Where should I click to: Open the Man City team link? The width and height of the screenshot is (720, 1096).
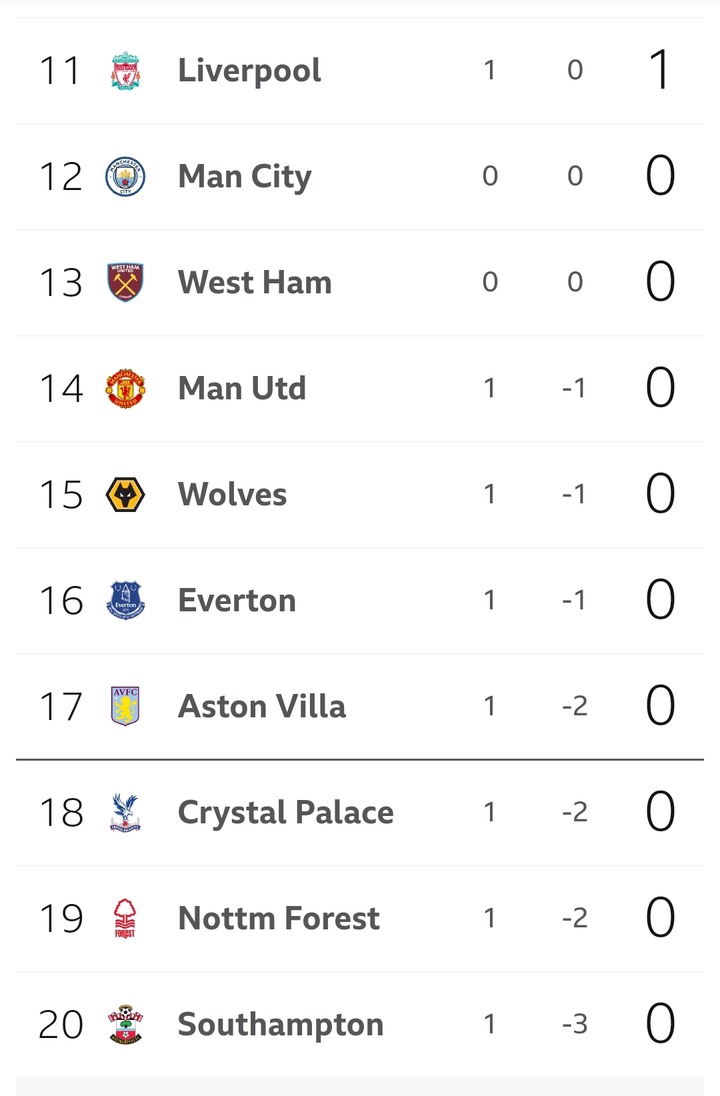click(x=244, y=177)
